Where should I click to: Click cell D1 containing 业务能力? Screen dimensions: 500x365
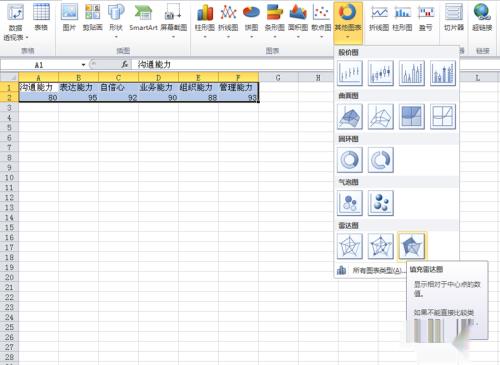(158, 87)
